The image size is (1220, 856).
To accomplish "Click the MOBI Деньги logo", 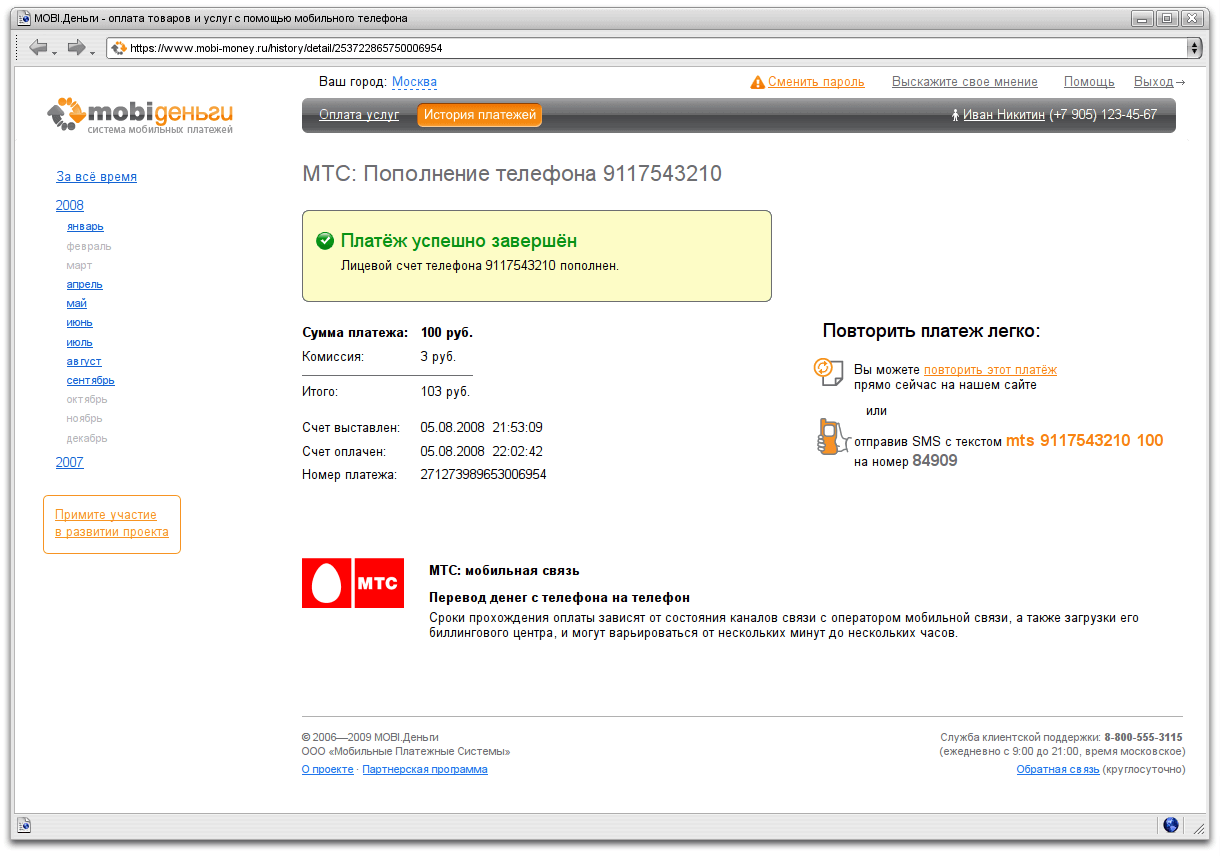I will pyautogui.click(x=140, y=115).
